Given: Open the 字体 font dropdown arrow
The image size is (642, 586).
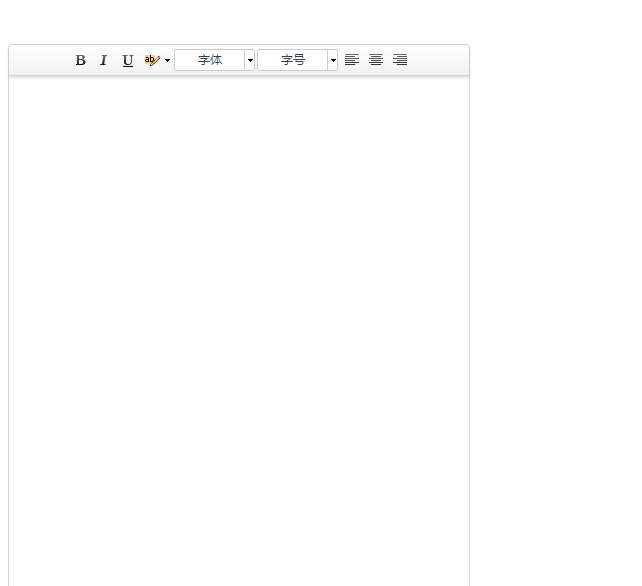Looking at the screenshot, I should pyautogui.click(x=250, y=60).
